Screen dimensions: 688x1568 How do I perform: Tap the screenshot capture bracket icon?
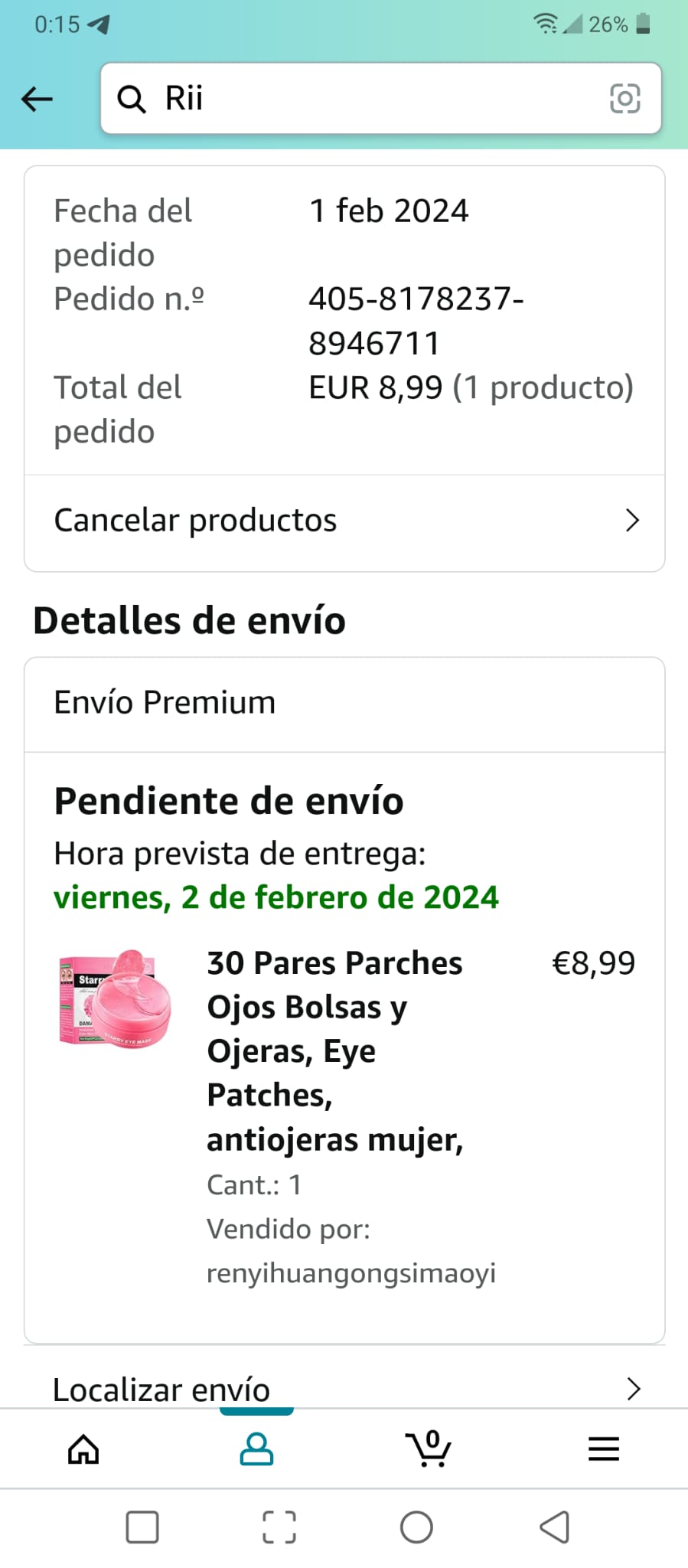point(279,1527)
